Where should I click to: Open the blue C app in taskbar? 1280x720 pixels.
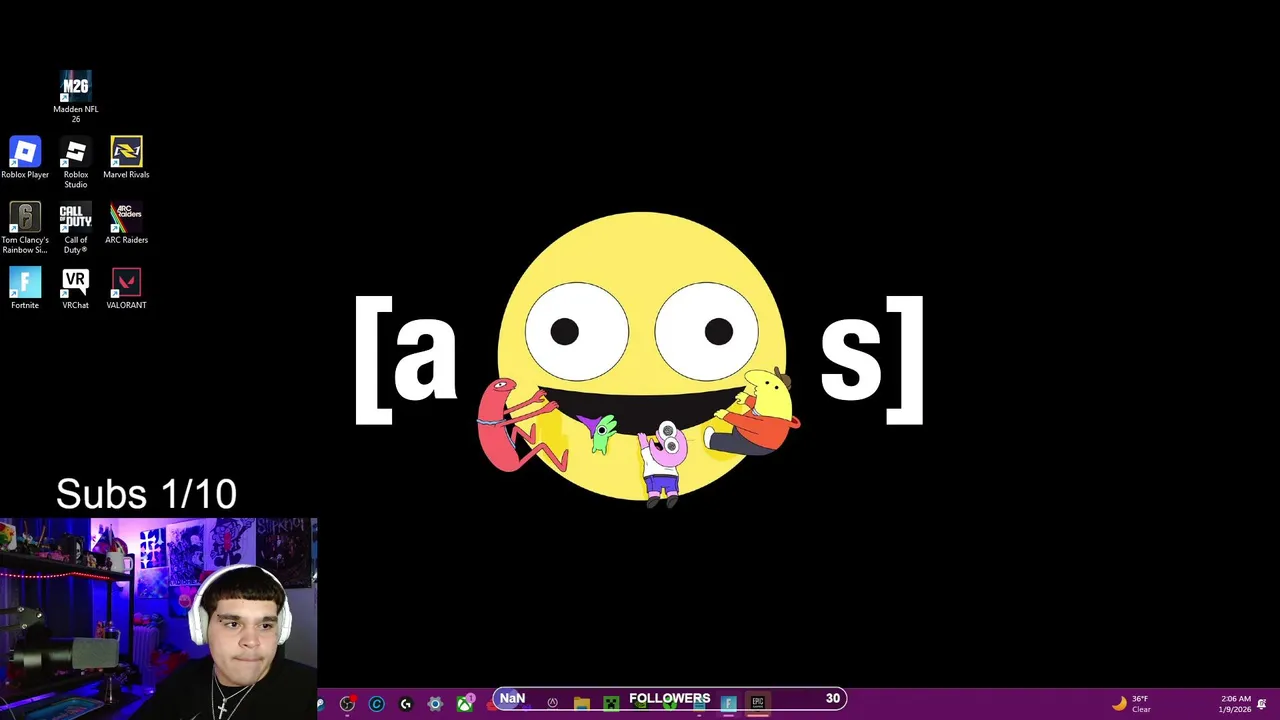[x=376, y=704]
